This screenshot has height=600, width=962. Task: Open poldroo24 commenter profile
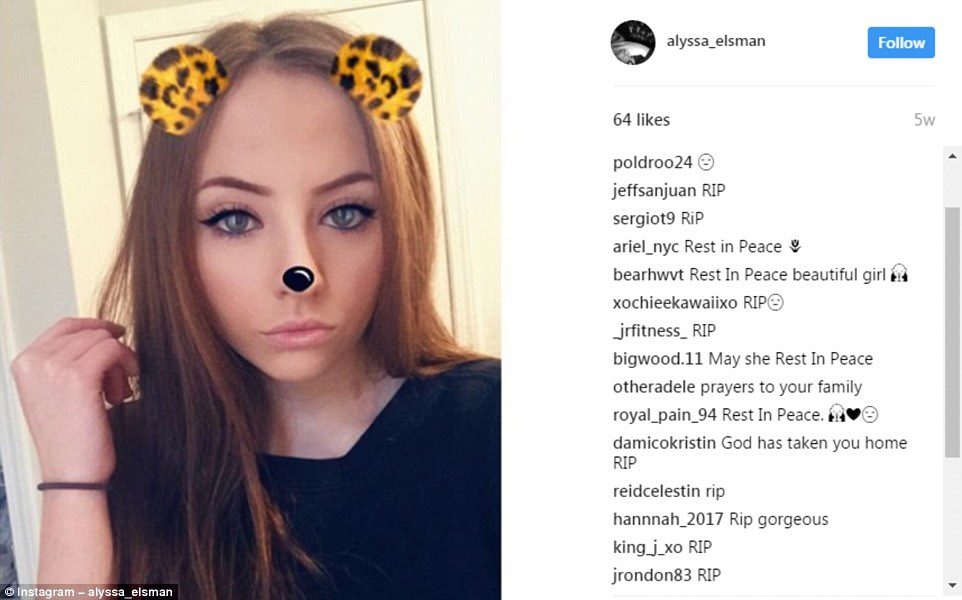[652, 163]
